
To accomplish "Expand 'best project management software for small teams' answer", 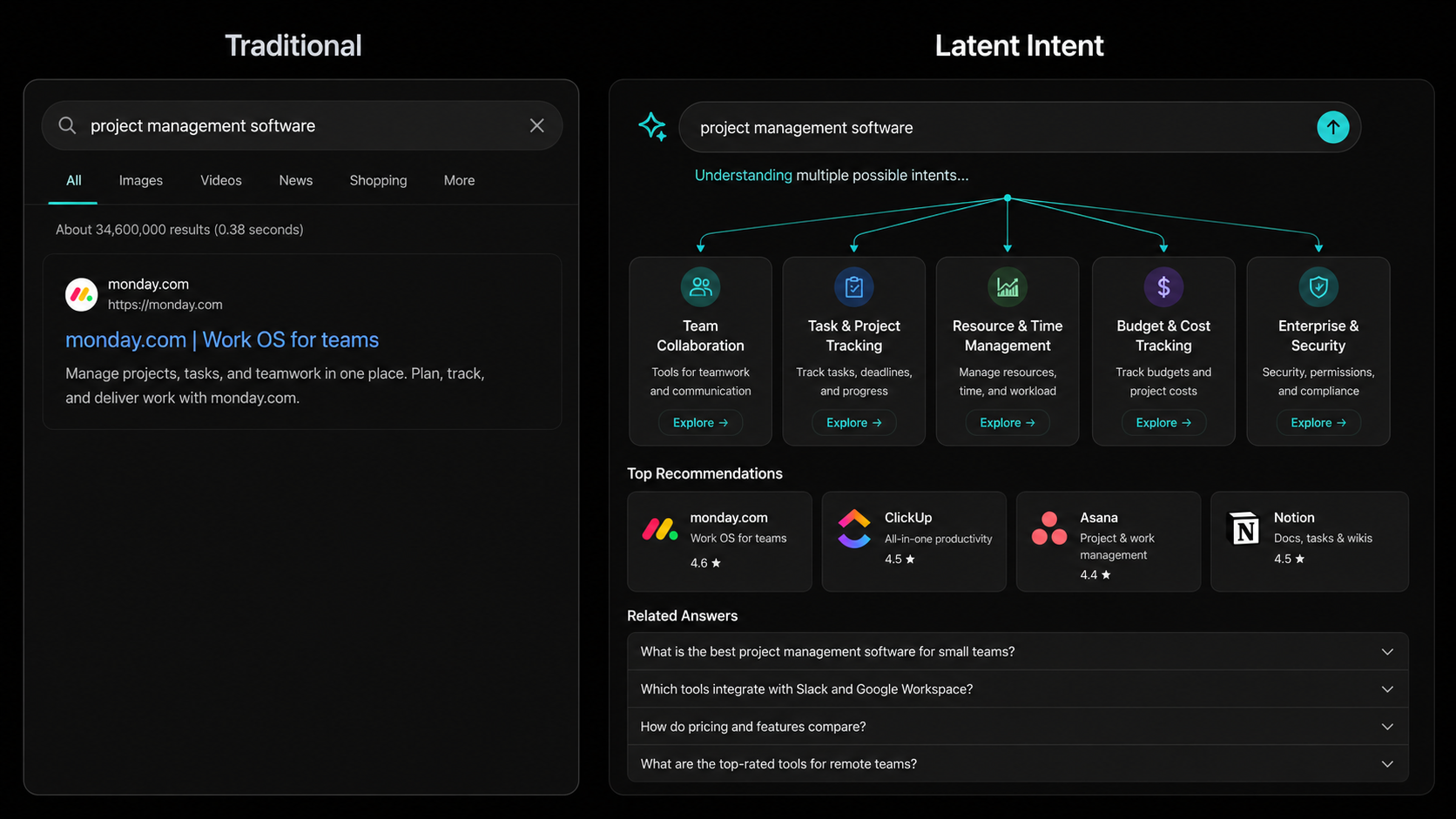I will coord(1017,651).
